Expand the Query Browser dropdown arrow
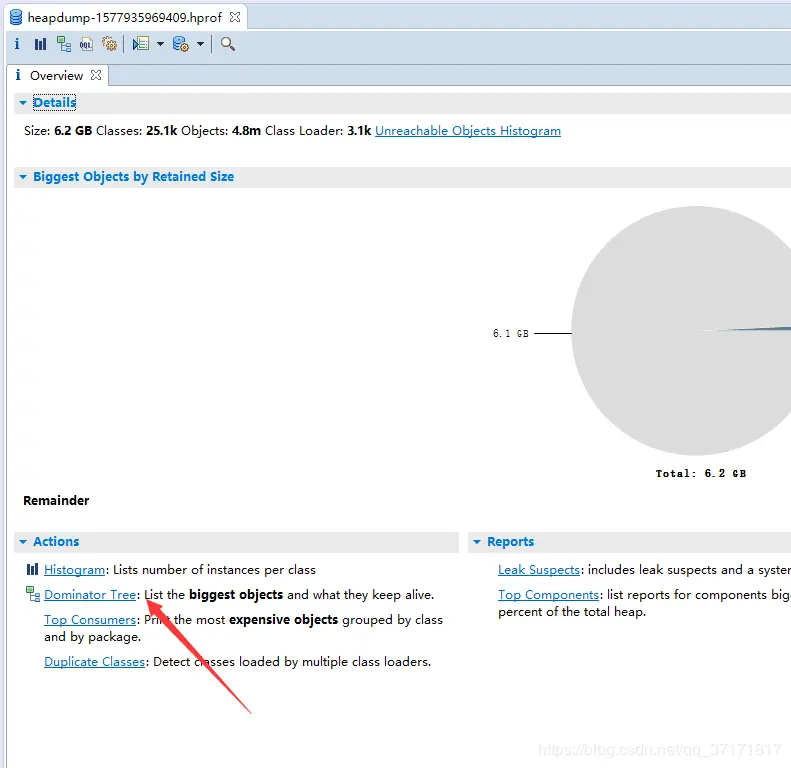791x768 pixels. point(200,44)
